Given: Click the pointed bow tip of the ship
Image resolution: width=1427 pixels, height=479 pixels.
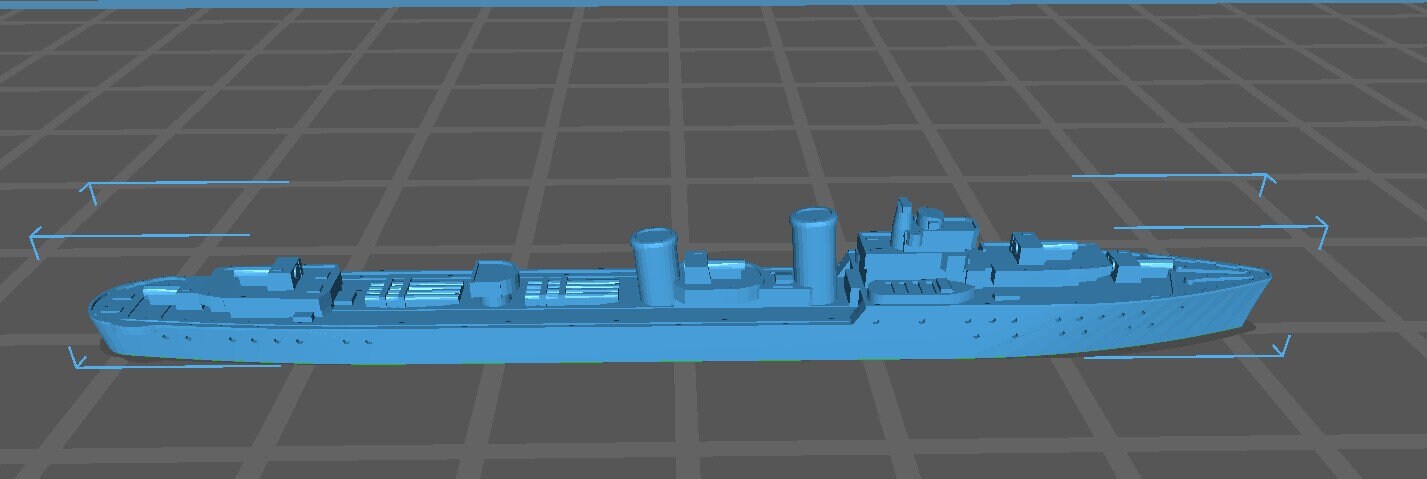Looking at the screenshot, I should coord(1268,274).
